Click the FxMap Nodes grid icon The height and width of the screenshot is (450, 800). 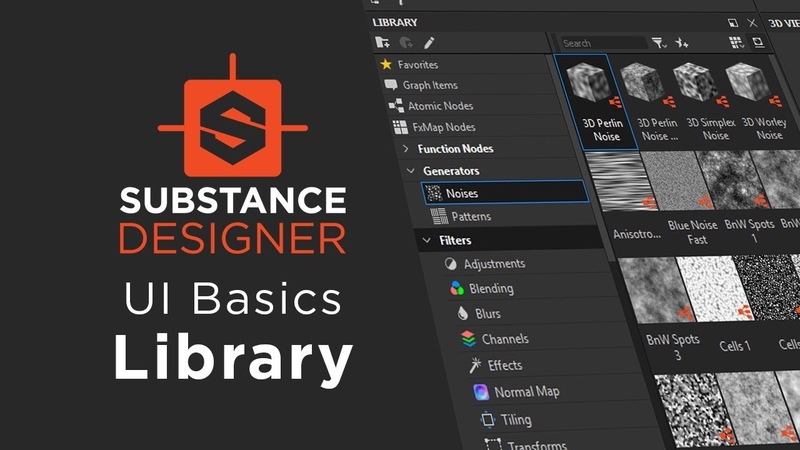(401, 127)
